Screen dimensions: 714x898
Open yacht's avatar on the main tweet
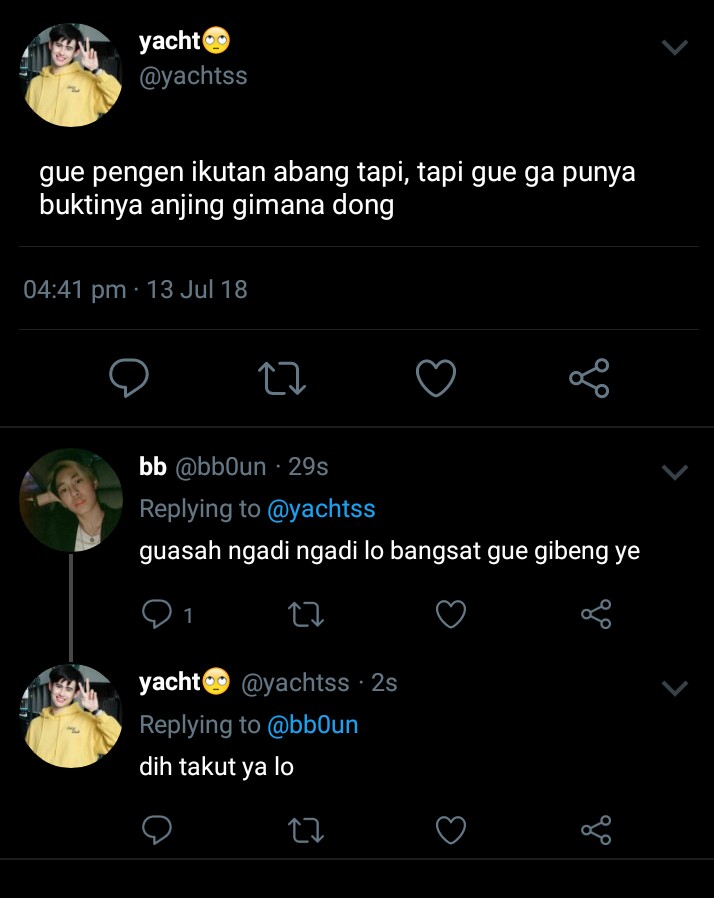click(x=71, y=74)
